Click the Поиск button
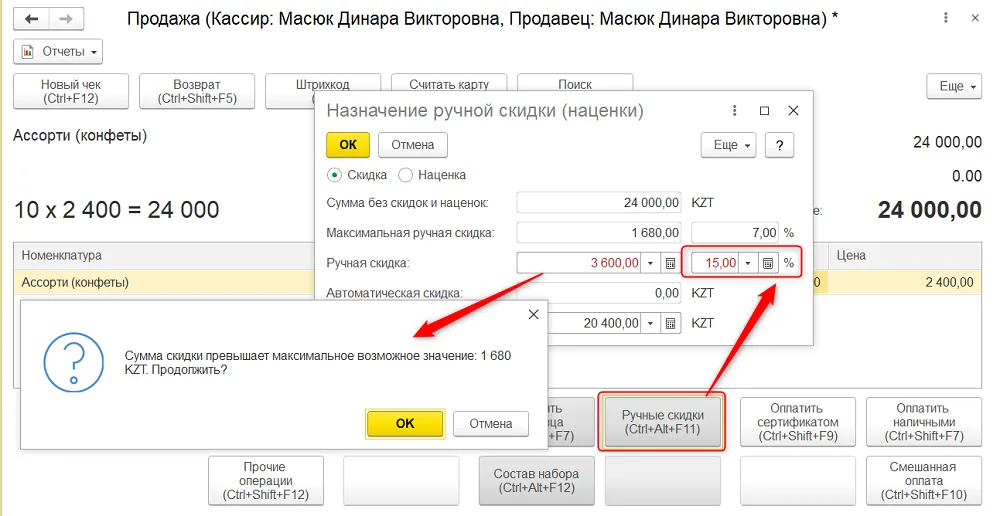This screenshot has width=1000, height=516. pyautogui.click(x=575, y=83)
